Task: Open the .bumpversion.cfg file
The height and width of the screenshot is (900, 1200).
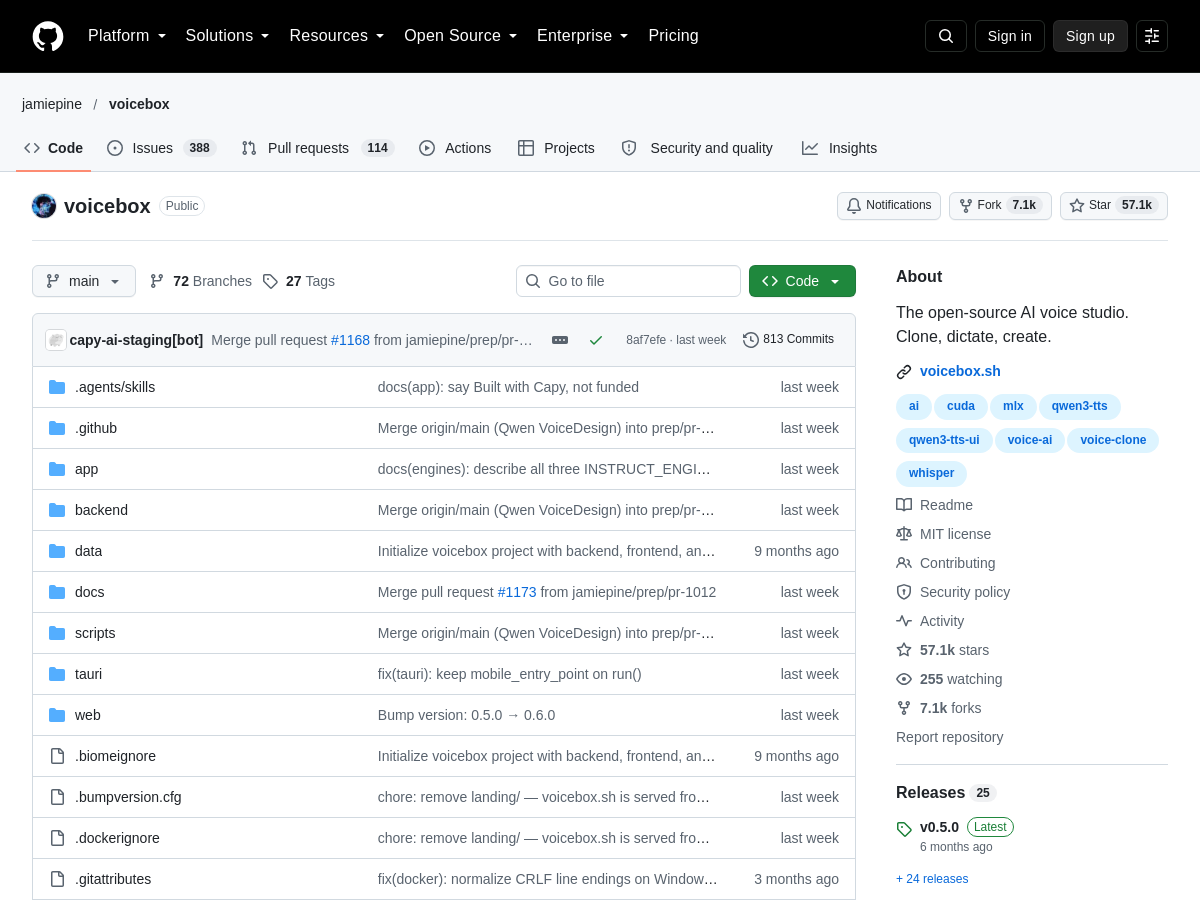Action: (x=128, y=797)
